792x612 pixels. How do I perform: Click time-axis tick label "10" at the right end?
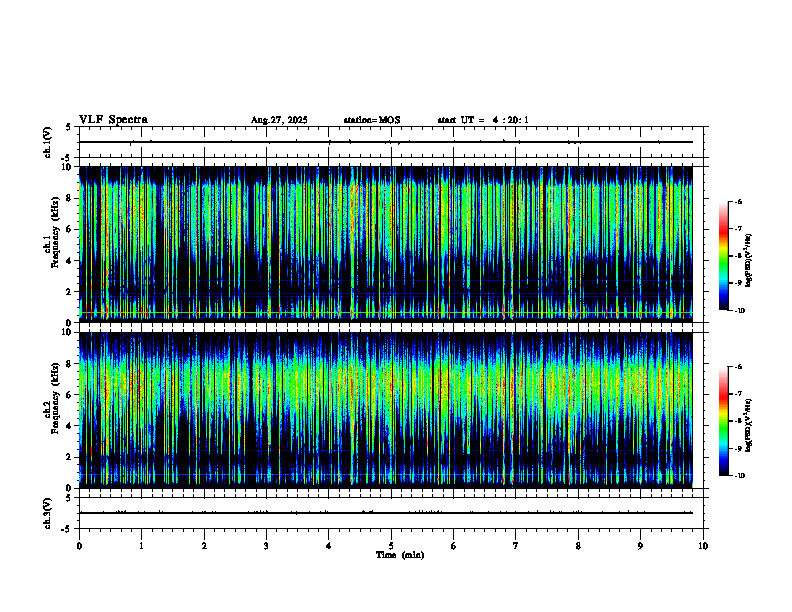tap(703, 546)
